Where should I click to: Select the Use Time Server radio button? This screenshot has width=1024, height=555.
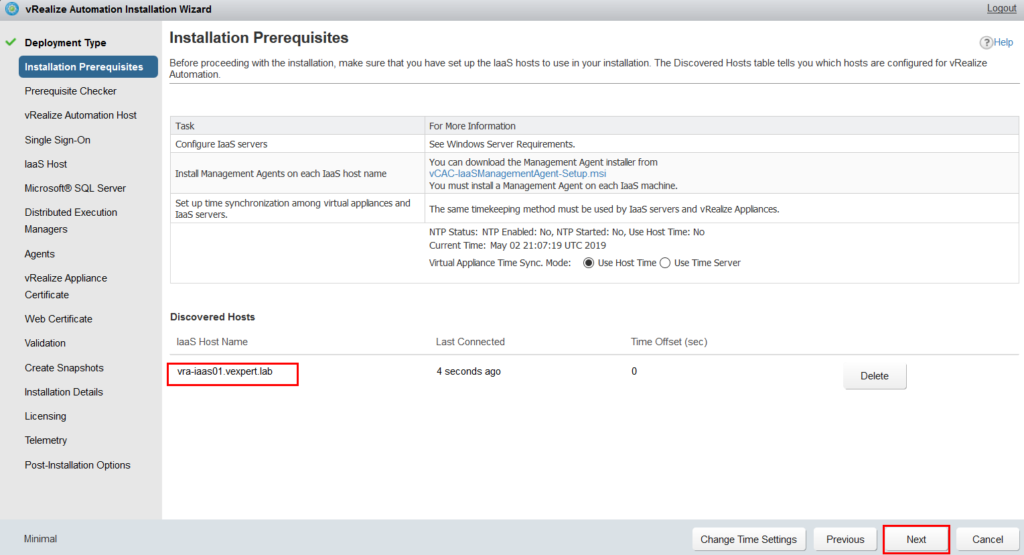665,262
